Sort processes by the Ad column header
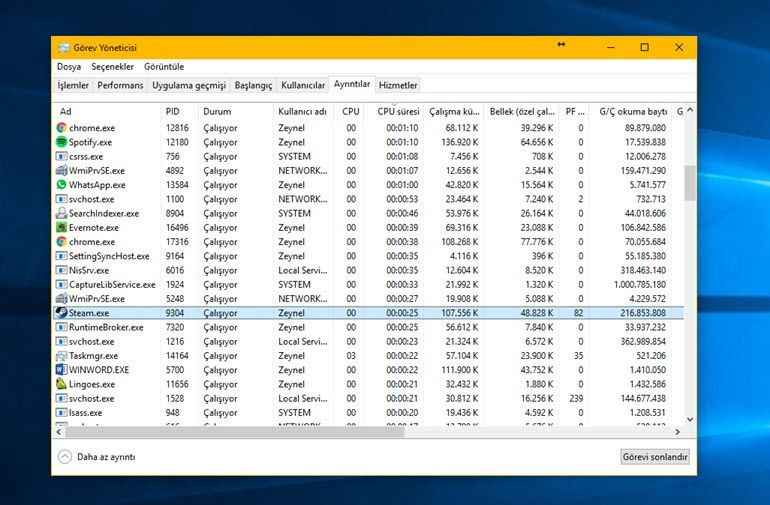The image size is (770, 505). (66, 111)
